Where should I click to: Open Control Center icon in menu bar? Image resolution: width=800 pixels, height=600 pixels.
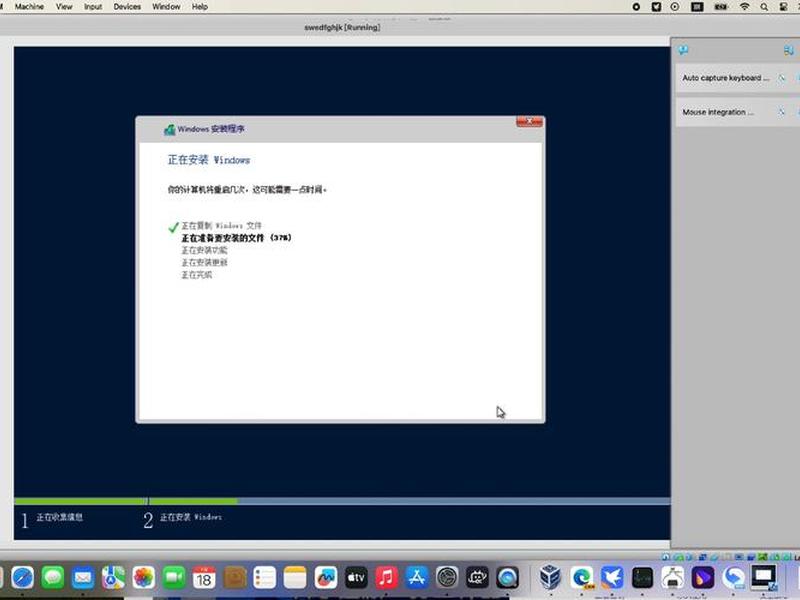(x=783, y=7)
